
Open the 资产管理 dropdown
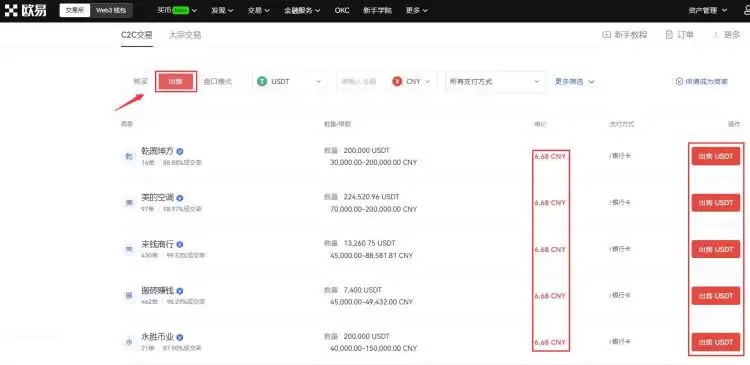tap(708, 11)
